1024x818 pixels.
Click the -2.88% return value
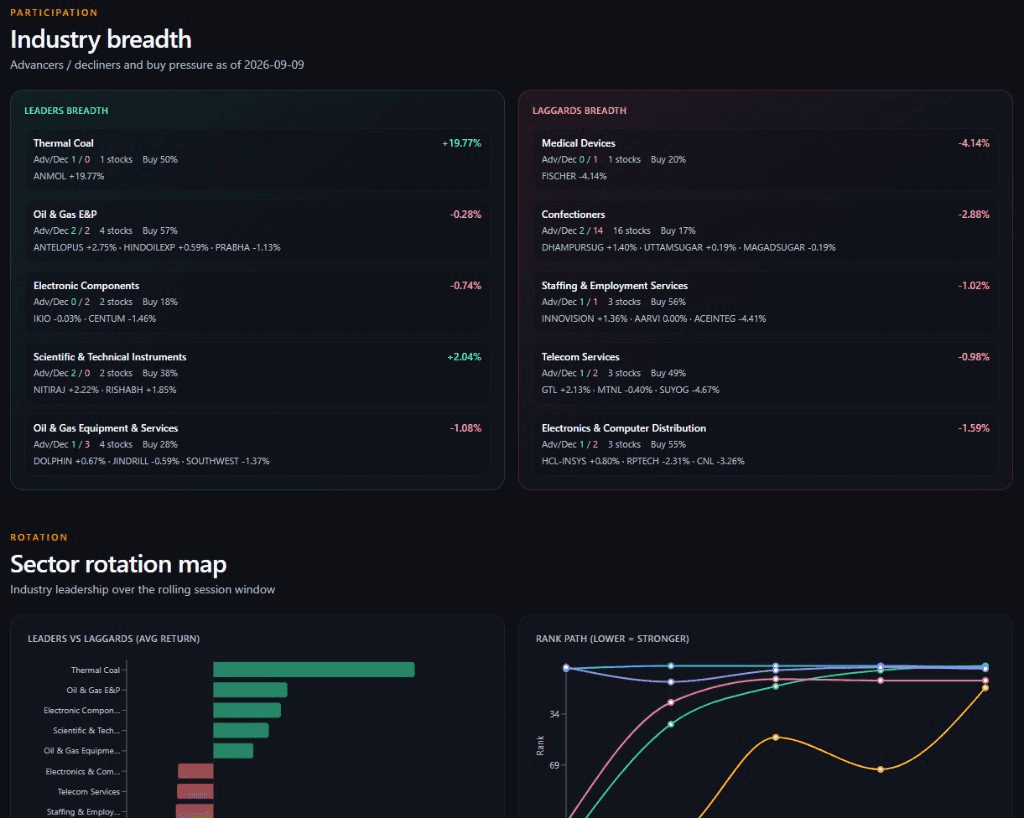point(974,214)
